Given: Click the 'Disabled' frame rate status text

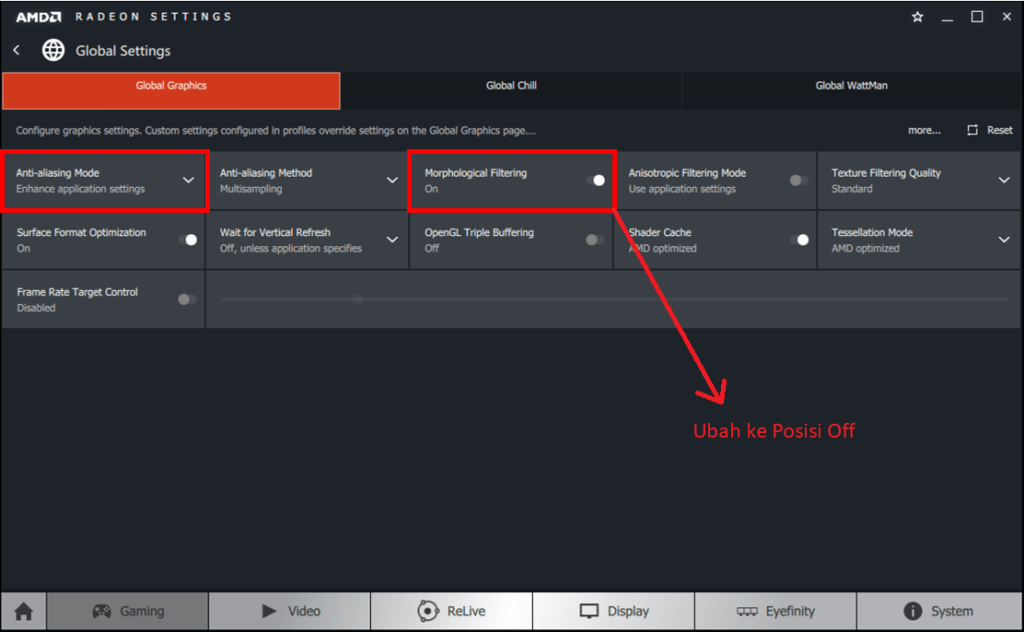Looking at the screenshot, I should point(36,308).
